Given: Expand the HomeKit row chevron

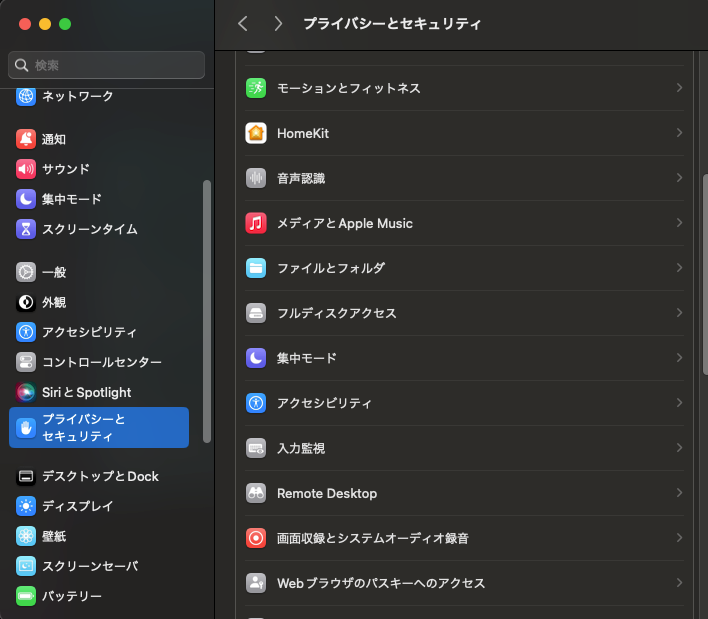Looking at the screenshot, I should pos(679,133).
